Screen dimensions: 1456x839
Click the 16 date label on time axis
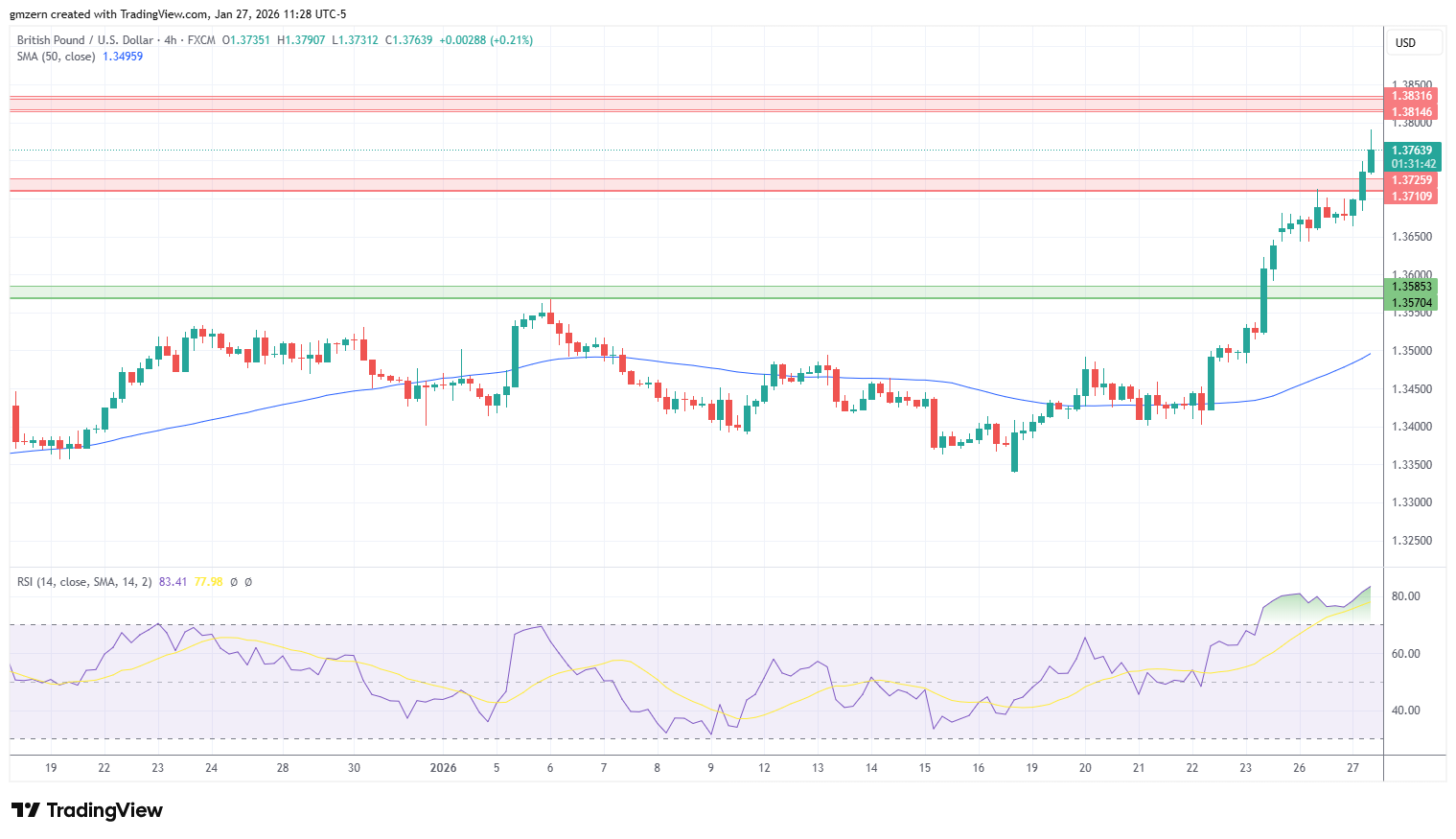pyautogui.click(x=978, y=768)
